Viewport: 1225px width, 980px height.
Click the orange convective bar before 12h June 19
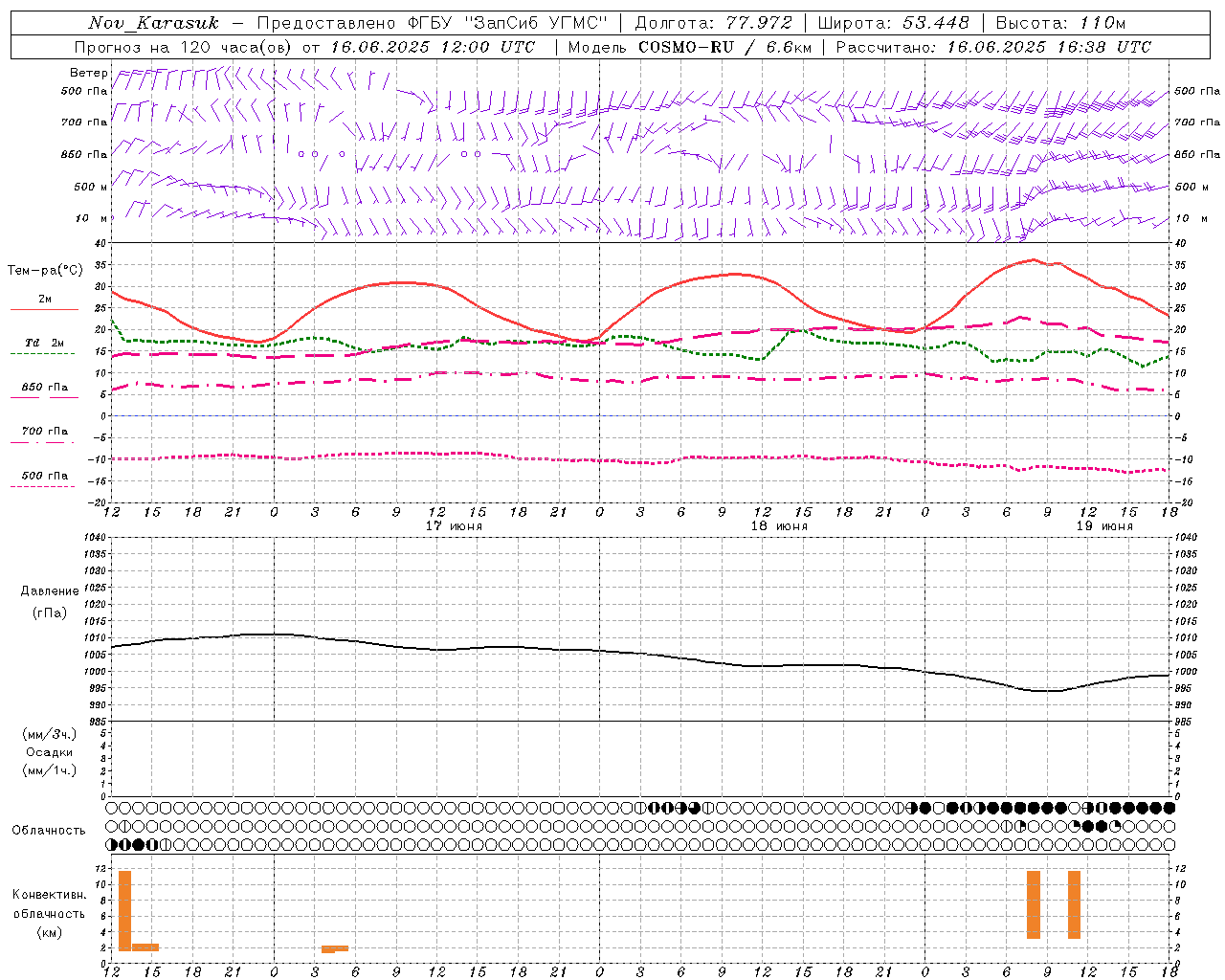[x=1074, y=904]
